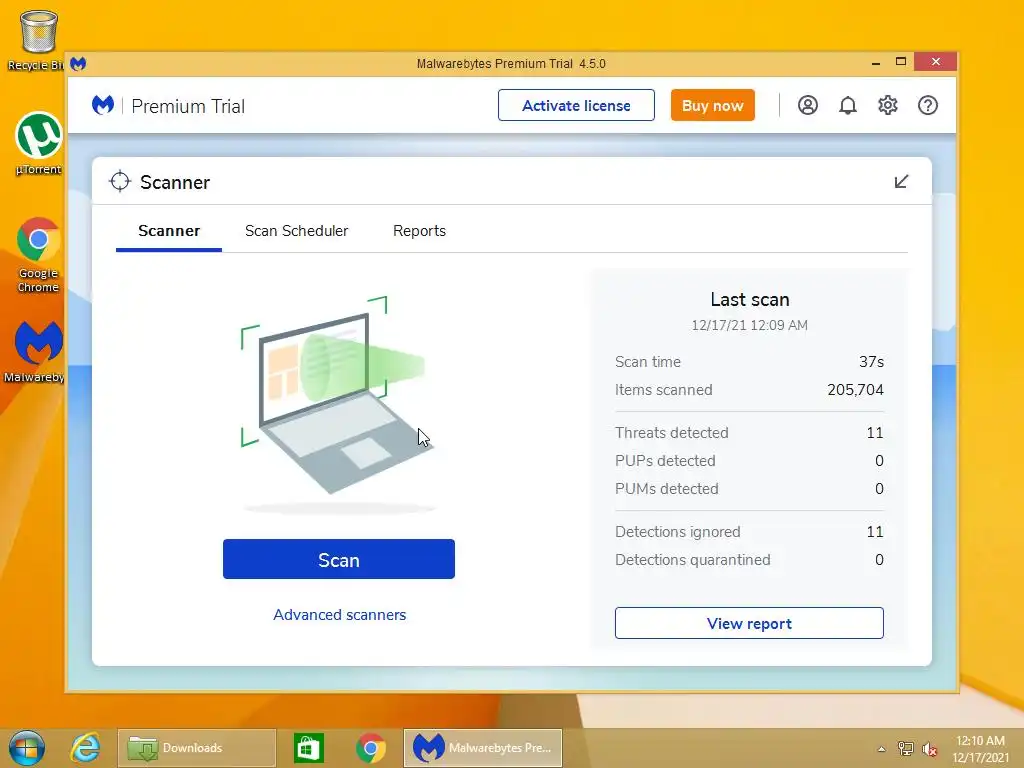Open Malwarebytes settings gear

888,105
